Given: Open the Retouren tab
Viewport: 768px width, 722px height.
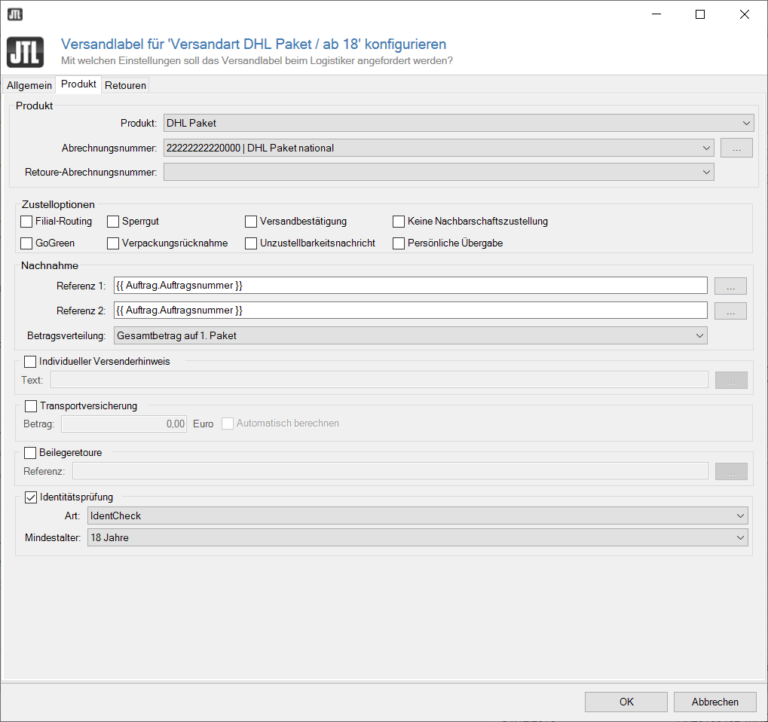Looking at the screenshot, I should 125,85.
